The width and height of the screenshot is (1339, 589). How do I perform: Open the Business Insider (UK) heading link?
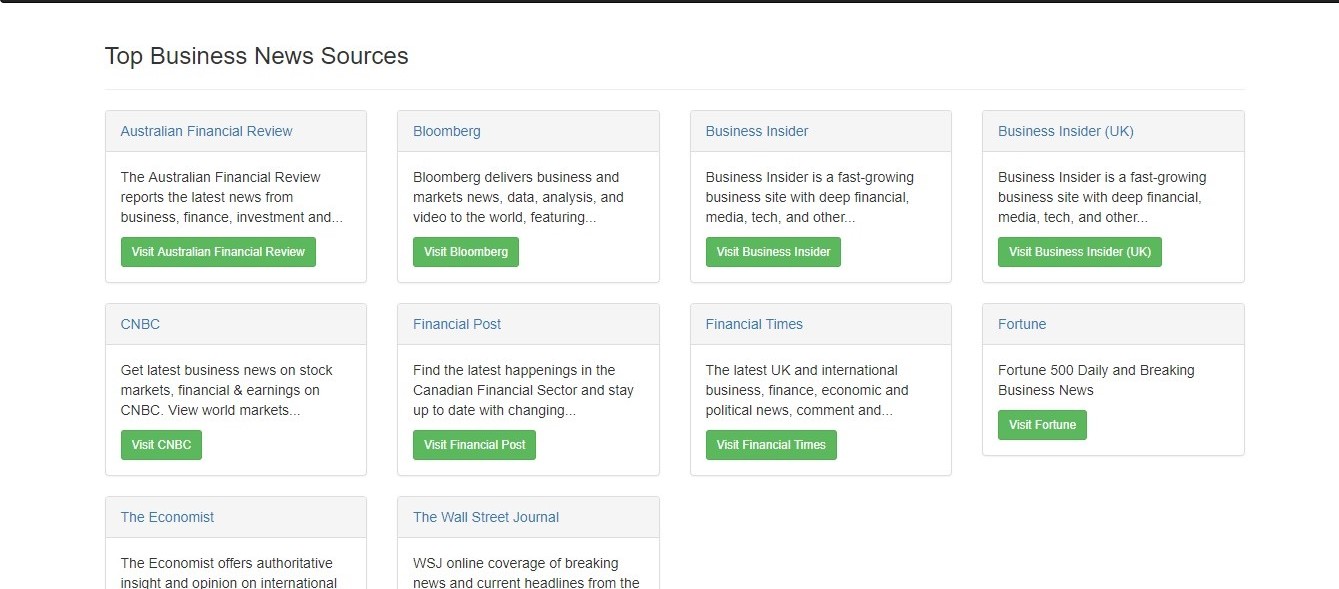coord(1065,131)
